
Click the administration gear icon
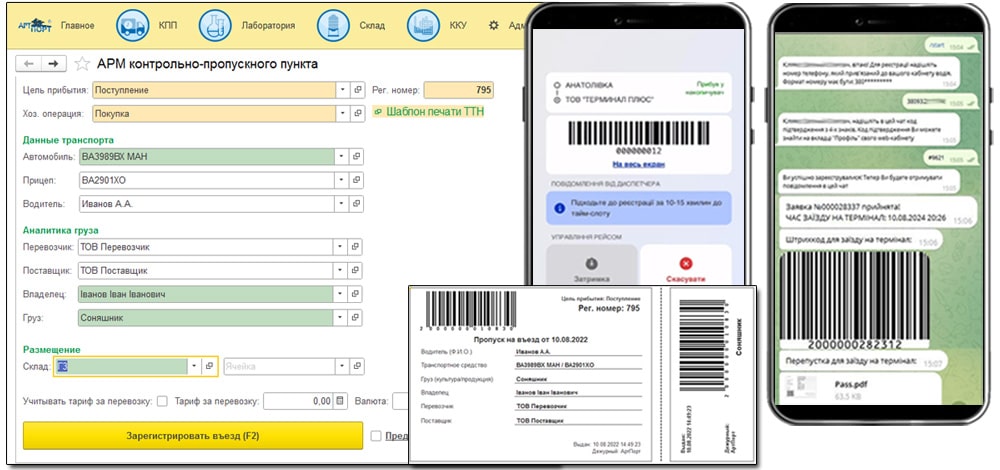493,26
